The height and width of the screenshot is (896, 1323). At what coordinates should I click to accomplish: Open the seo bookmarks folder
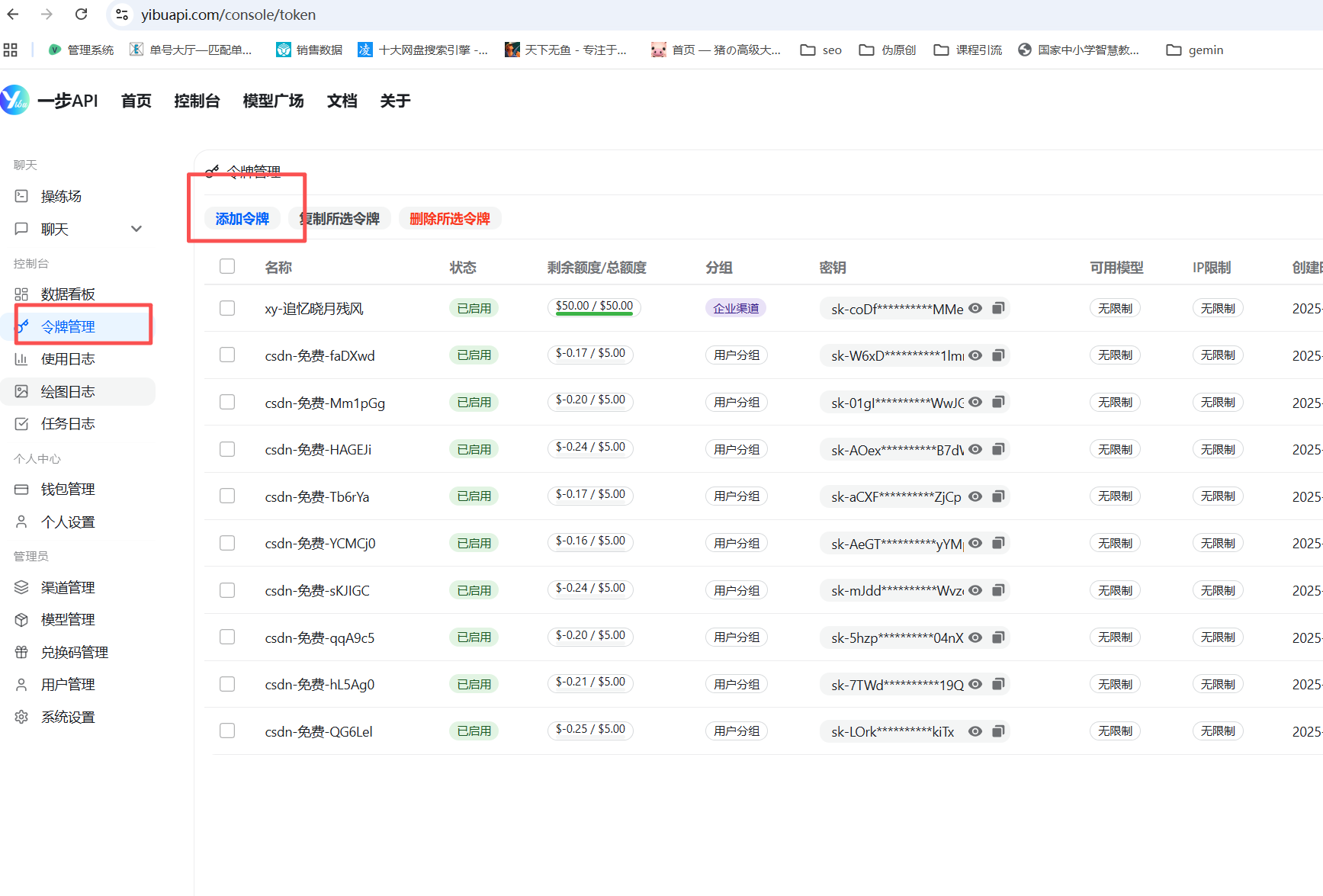[821, 50]
